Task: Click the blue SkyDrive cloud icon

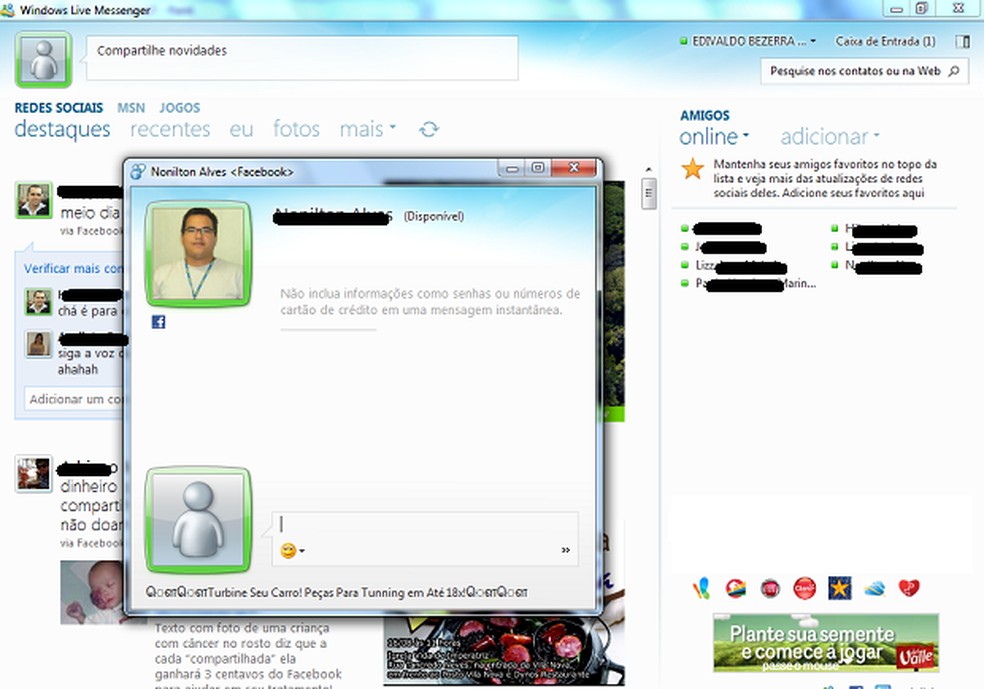Action: (x=874, y=589)
